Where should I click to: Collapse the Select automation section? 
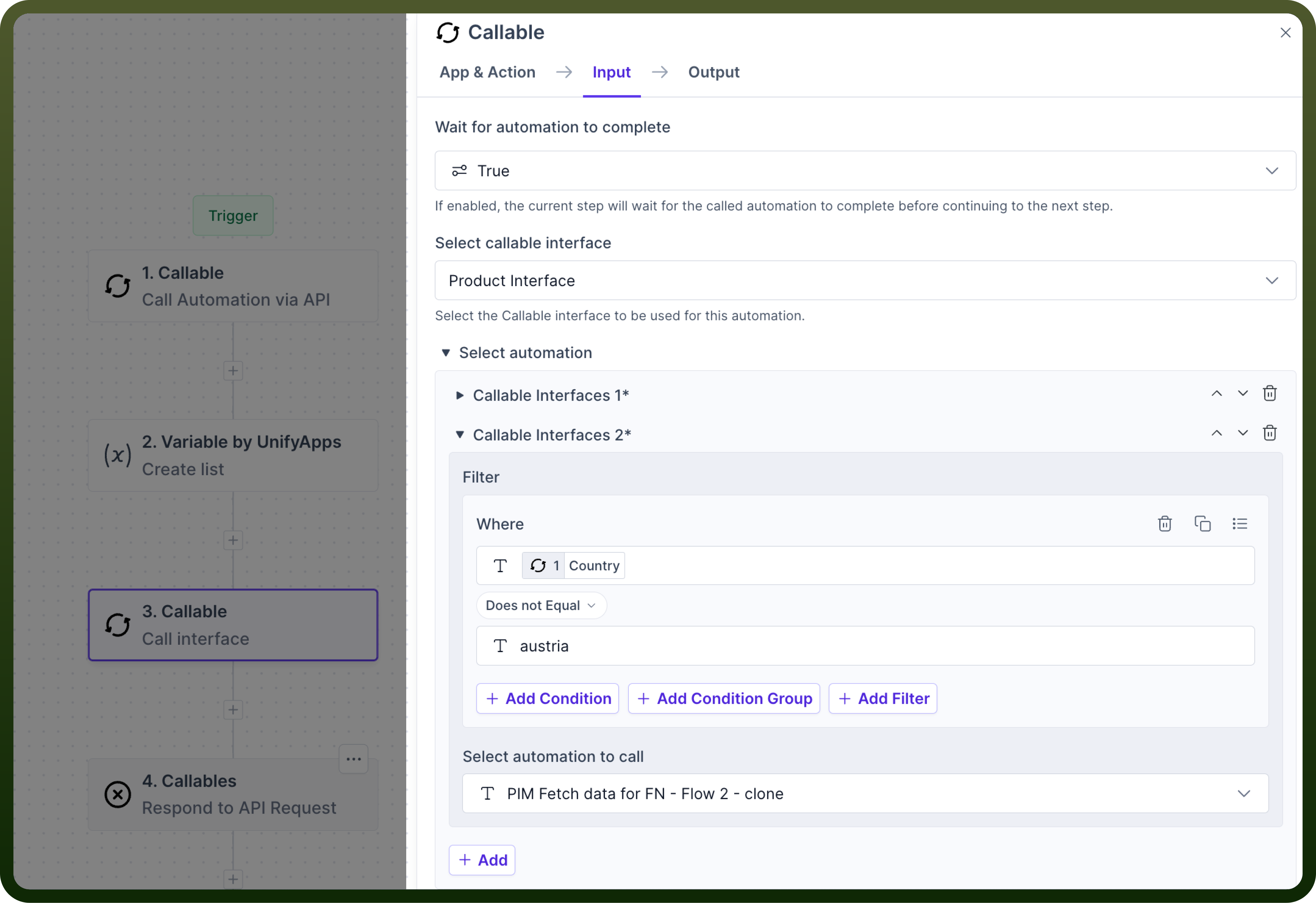[x=445, y=352]
